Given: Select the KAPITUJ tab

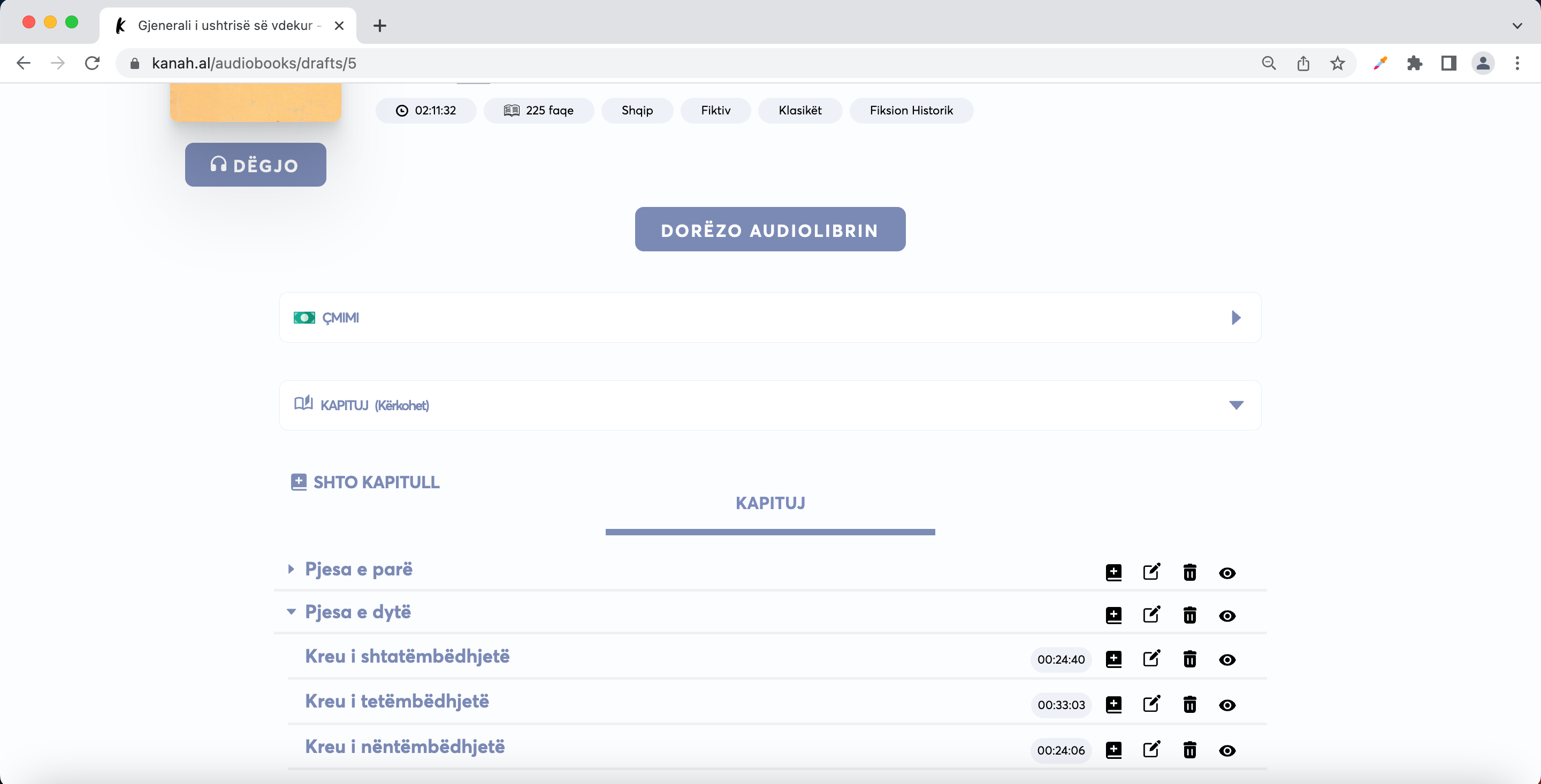Looking at the screenshot, I should (x=770, y=503).
